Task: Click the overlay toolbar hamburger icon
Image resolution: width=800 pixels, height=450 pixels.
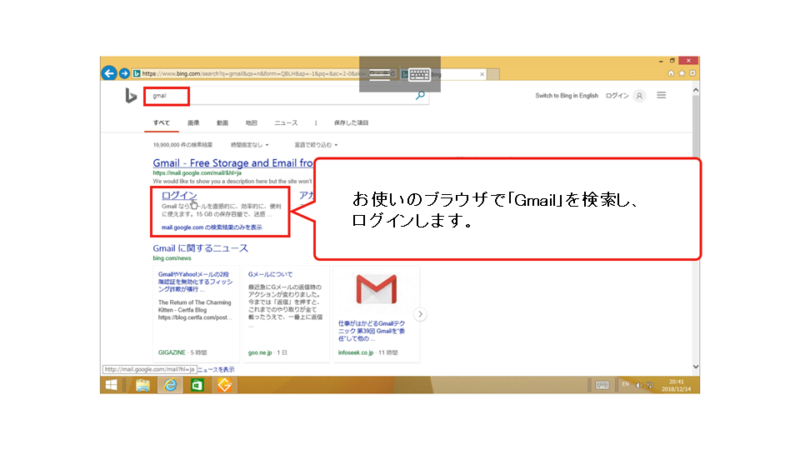Action: coord(380,75)
